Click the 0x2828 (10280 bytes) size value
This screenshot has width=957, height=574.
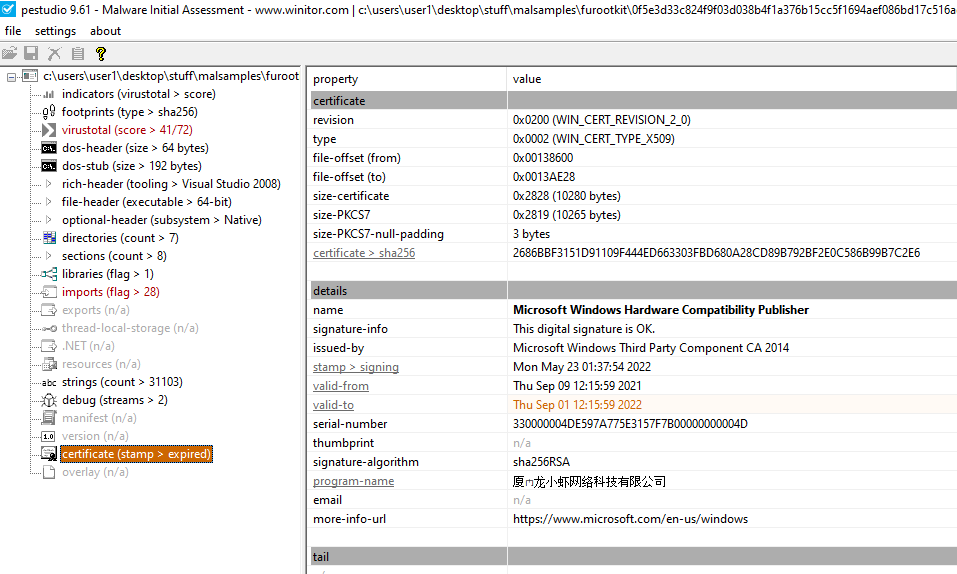tap(566, 196)
